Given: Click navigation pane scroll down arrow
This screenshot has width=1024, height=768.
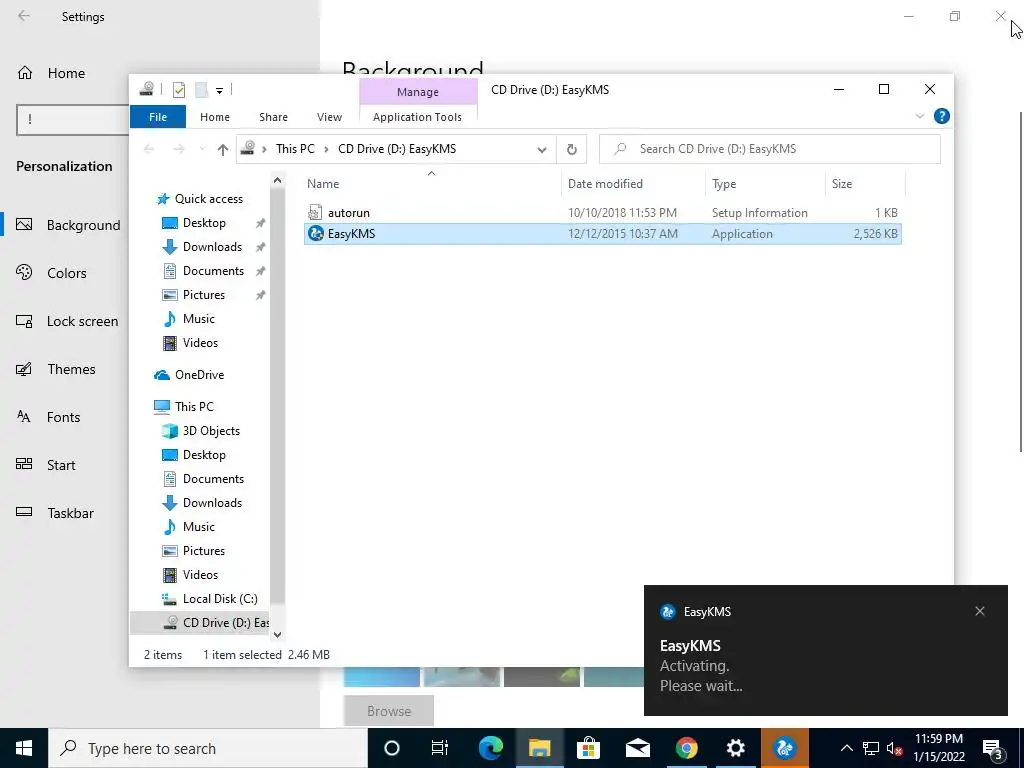Looking at the screenshot, I should 278,634.
